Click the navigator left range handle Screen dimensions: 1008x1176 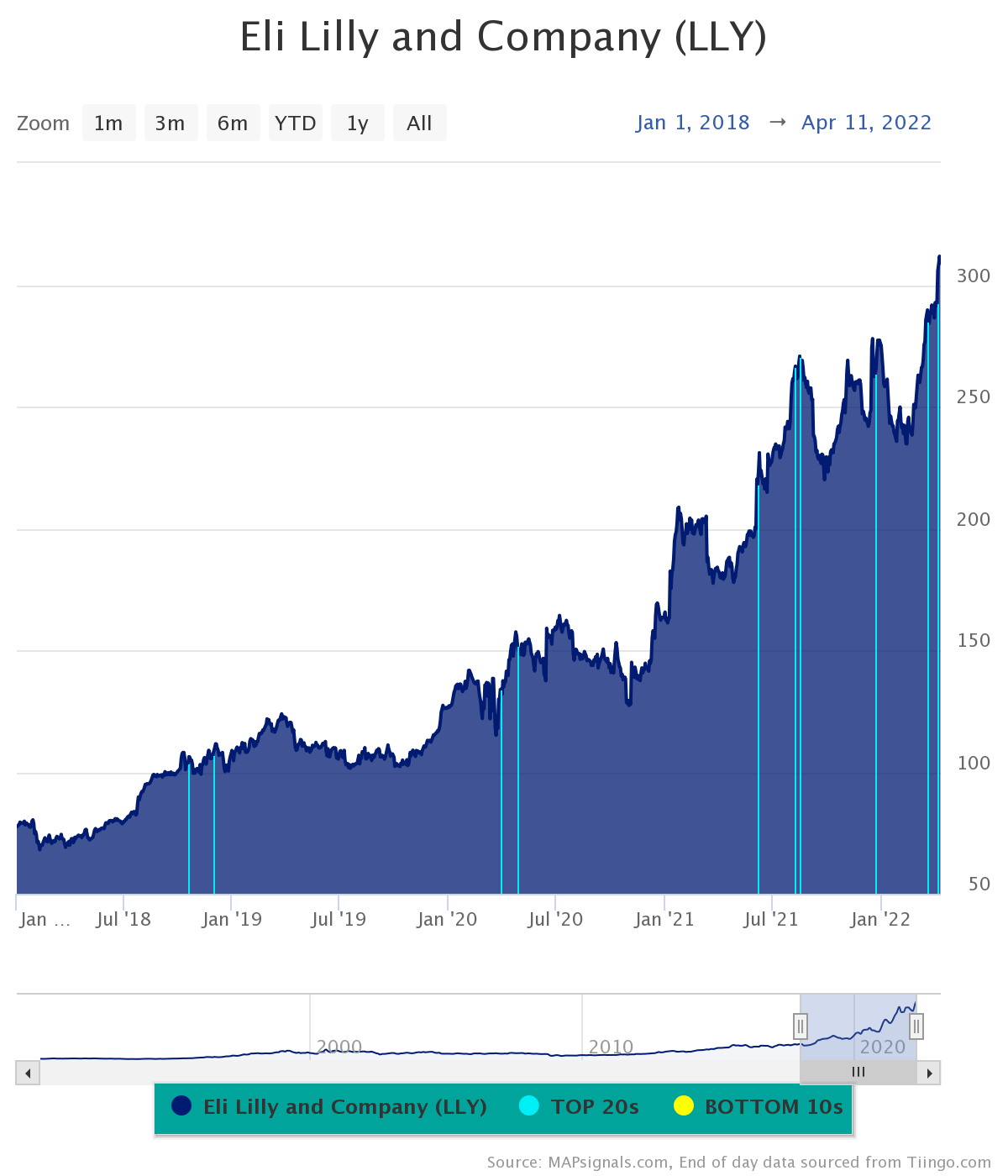[801, 1026]
